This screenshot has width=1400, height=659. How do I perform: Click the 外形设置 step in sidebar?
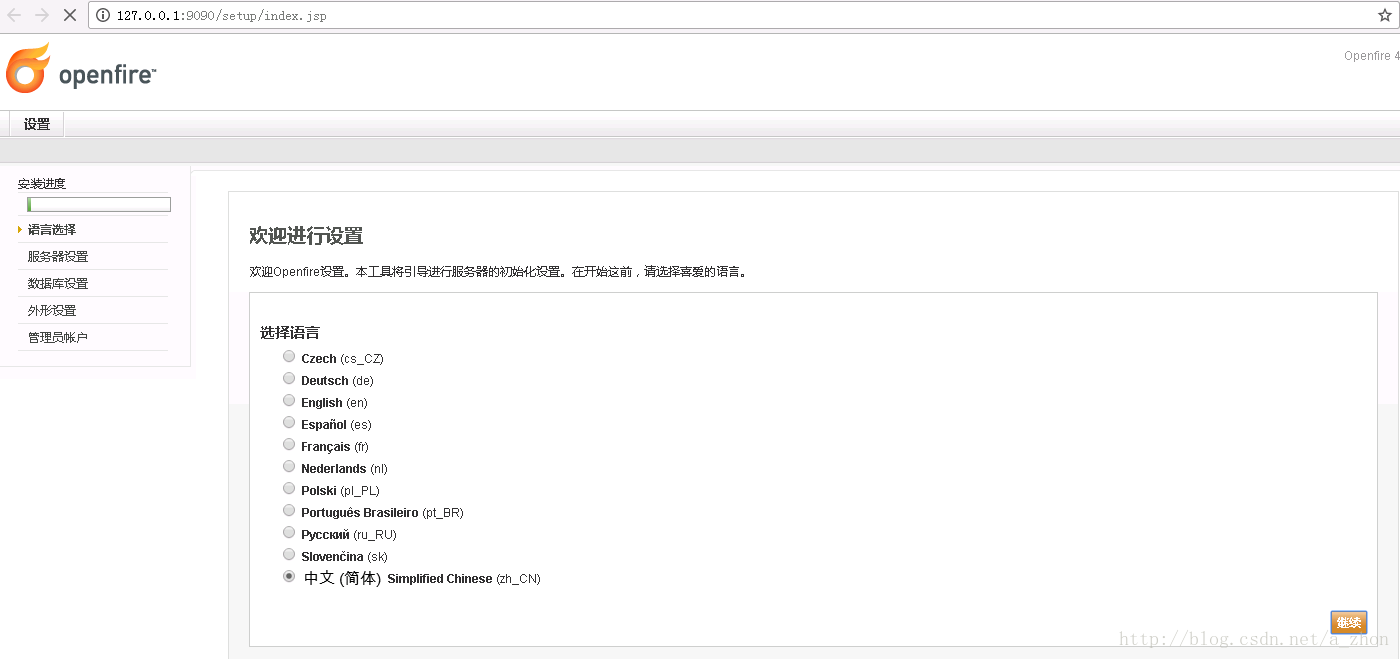coord(52,311)
